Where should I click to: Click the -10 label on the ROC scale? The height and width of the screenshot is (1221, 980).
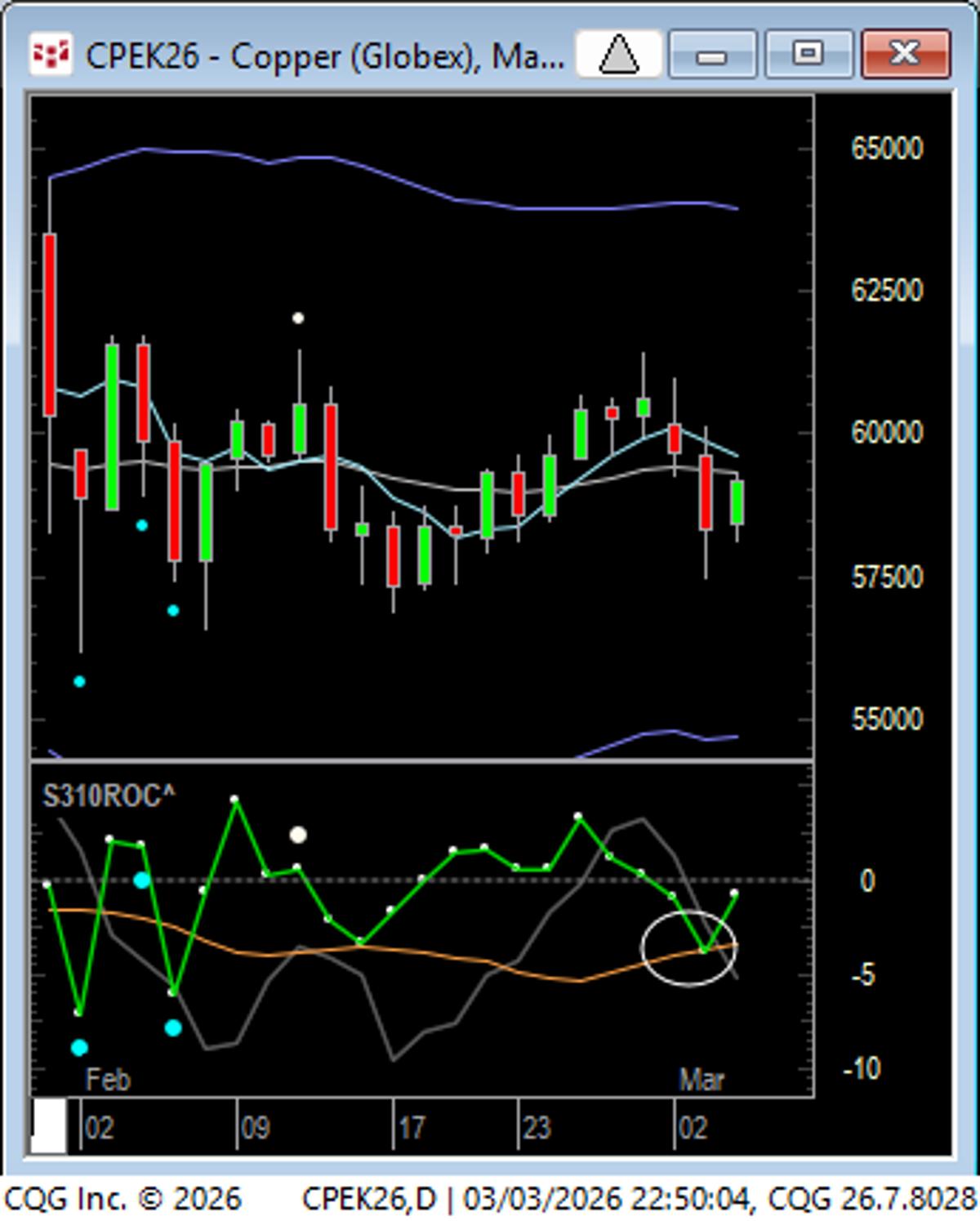(x=862, y=1068)
